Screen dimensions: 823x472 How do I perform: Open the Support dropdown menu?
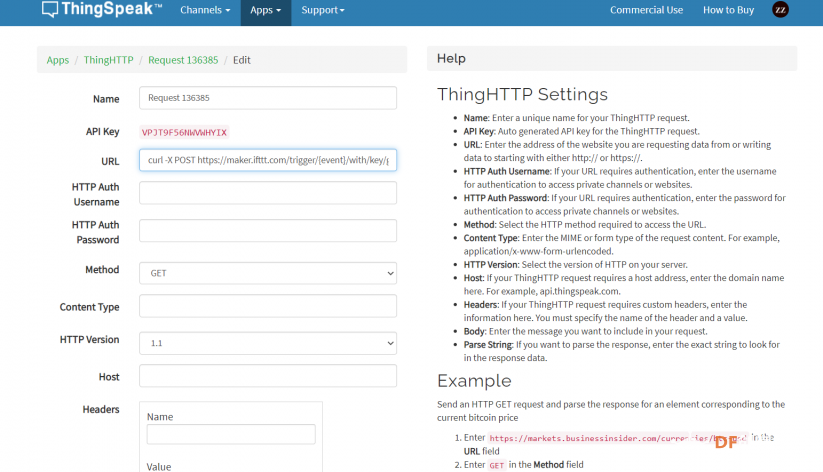(323, 10)
